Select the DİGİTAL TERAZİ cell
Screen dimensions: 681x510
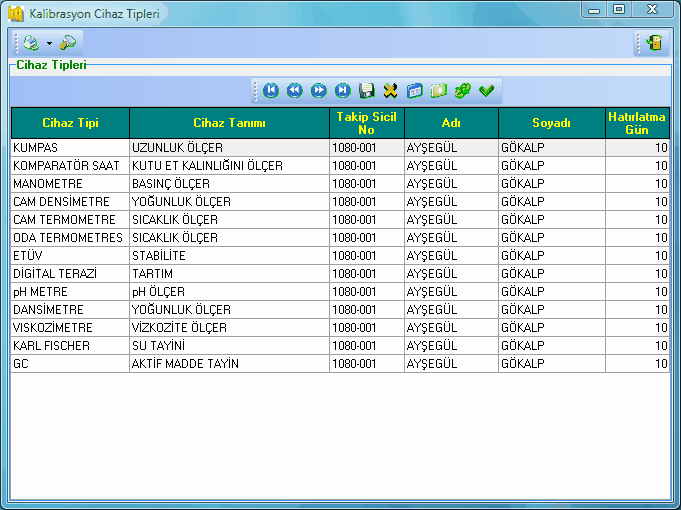[x=70, y=274]
